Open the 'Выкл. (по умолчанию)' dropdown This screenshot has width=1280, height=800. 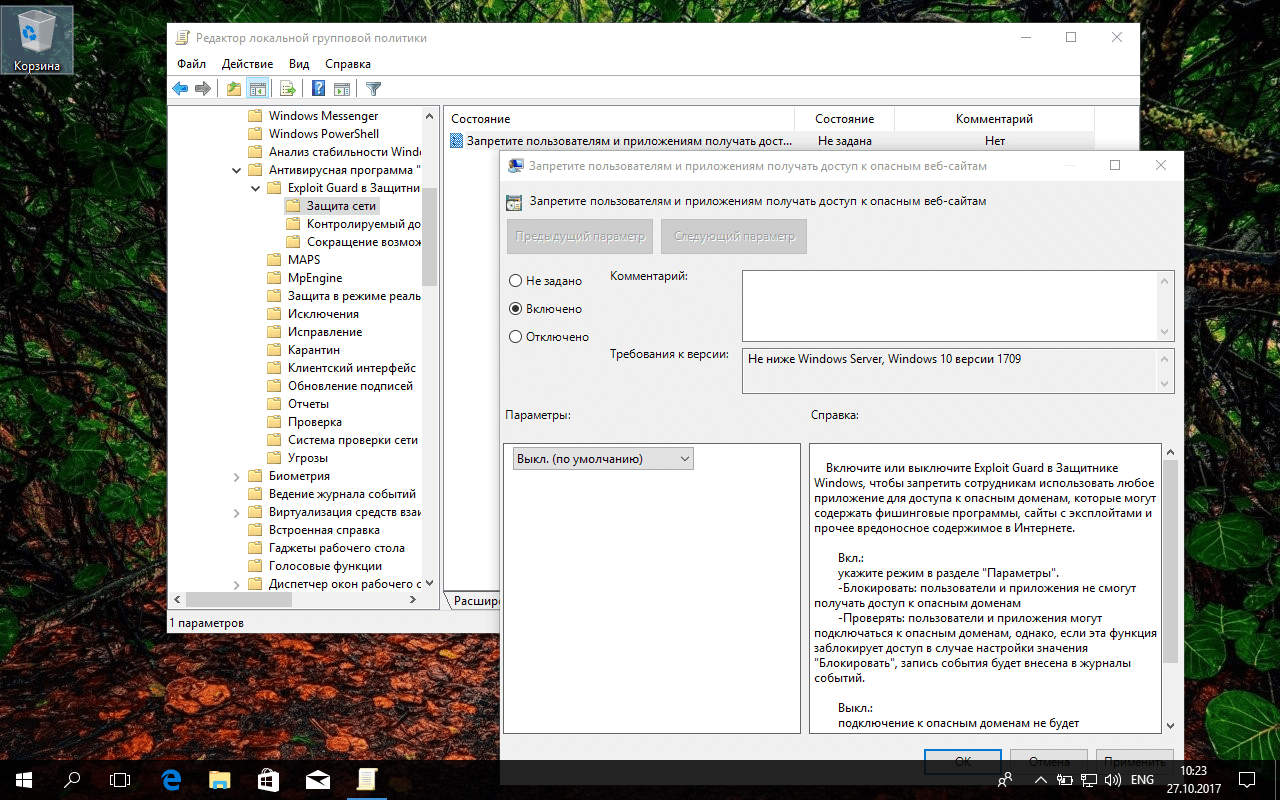pos(602,459)
